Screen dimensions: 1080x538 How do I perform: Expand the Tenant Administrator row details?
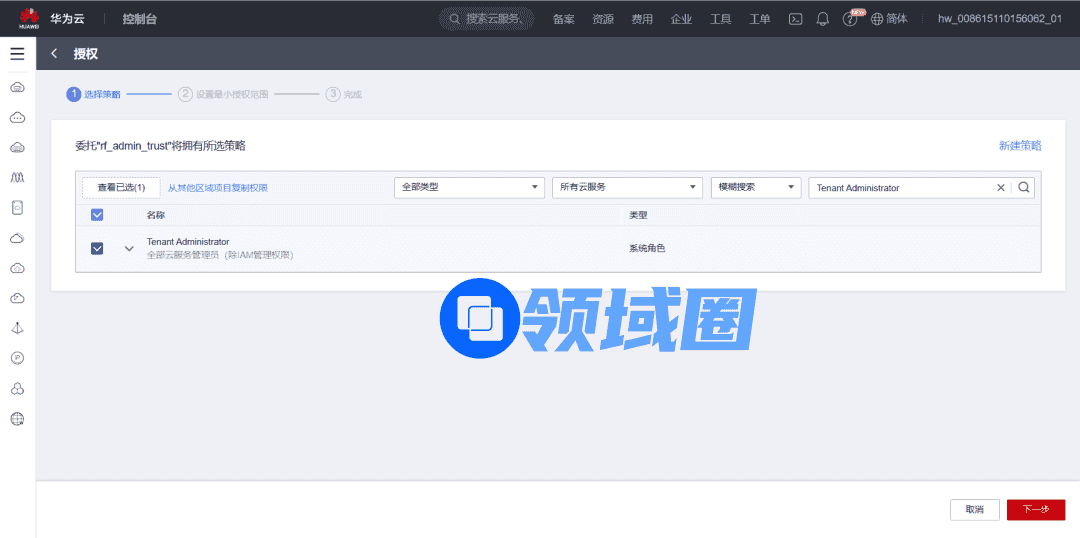[x=129, y=248]
